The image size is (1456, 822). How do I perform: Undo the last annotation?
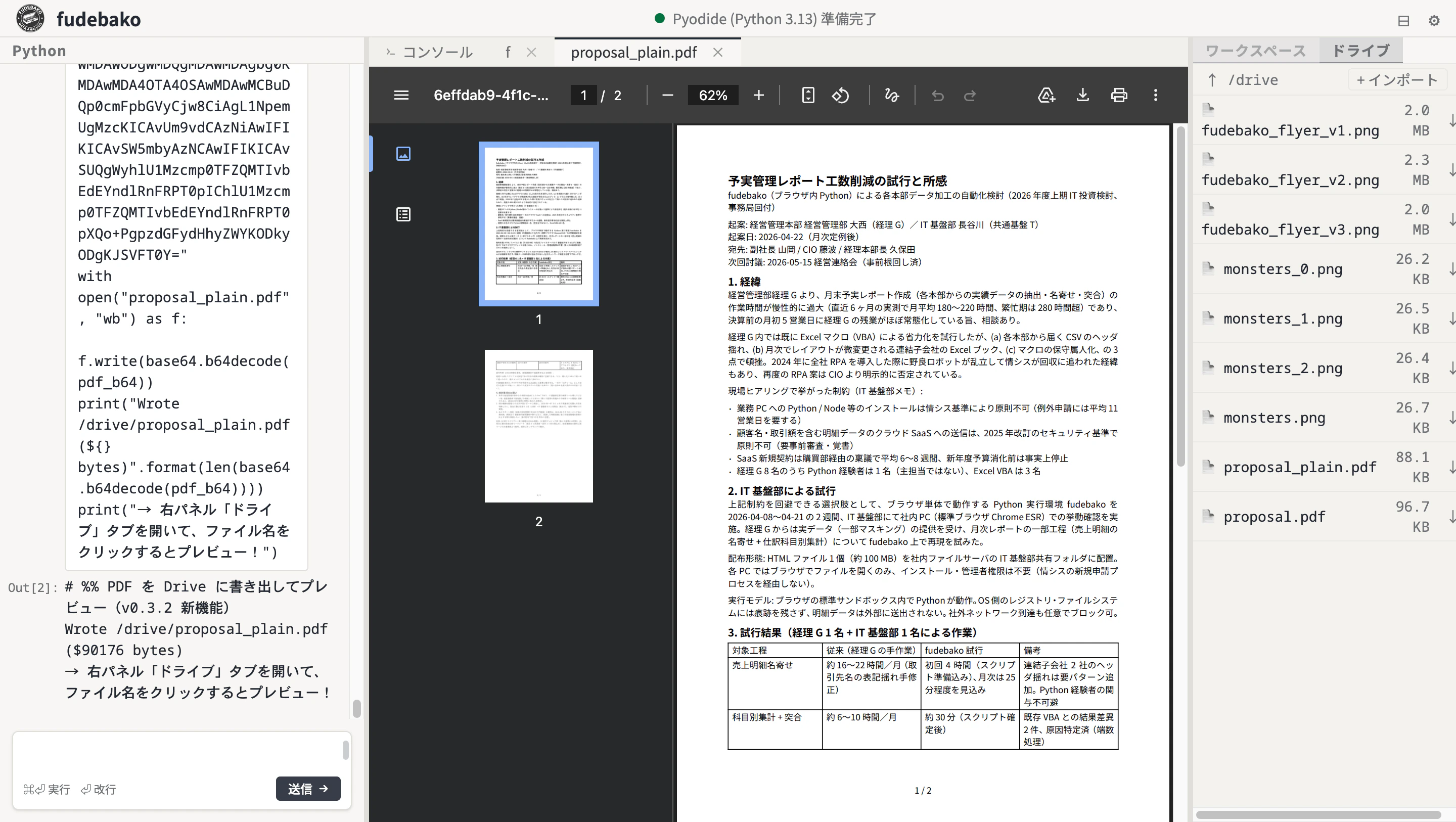point(938,95)
